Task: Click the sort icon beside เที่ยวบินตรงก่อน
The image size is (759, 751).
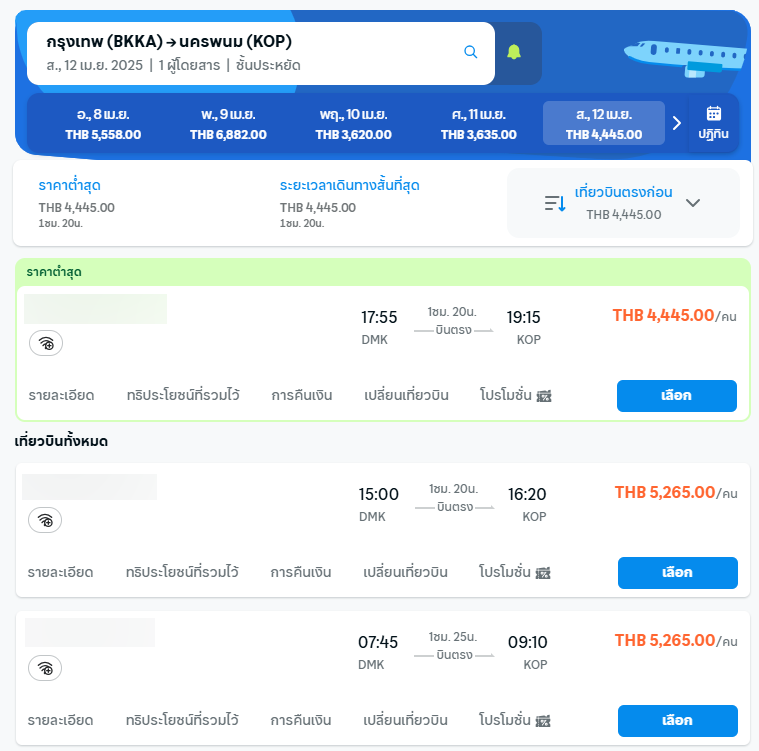Action: point(555,203)
